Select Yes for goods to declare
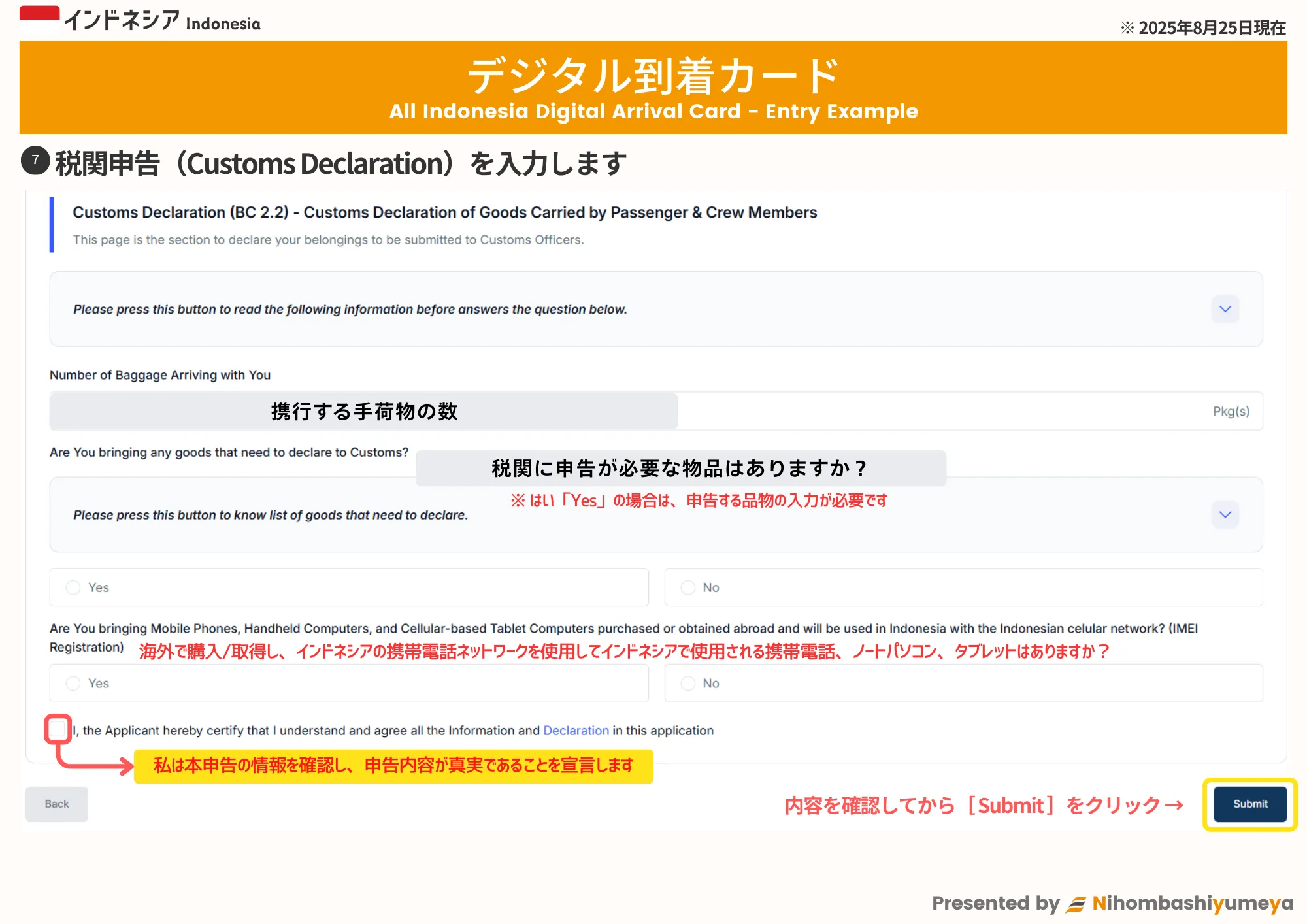 point(73,587)
